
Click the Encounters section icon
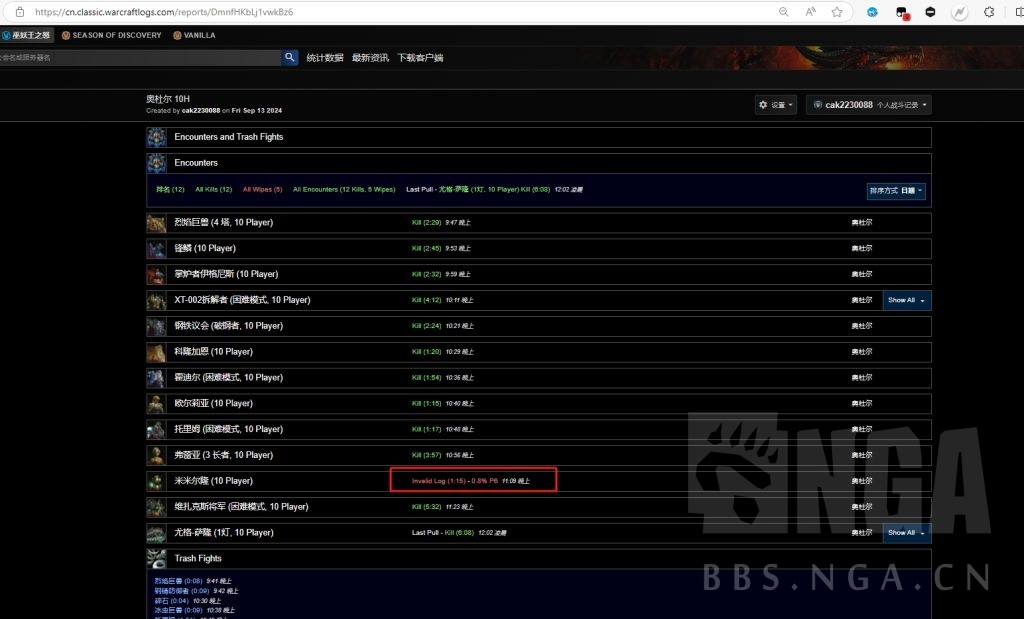coord(157,163)
